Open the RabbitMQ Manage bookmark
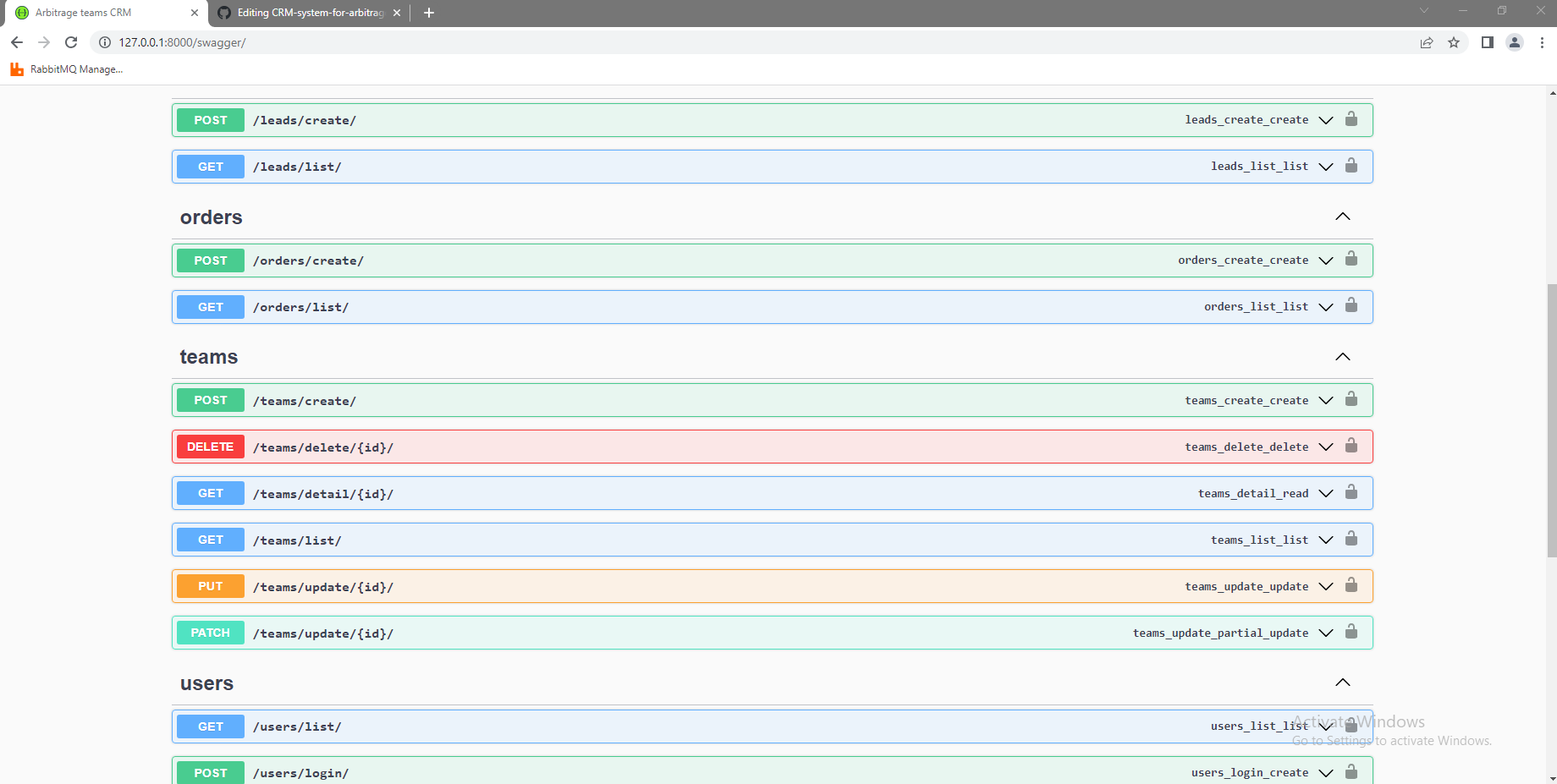This screenshot has height=784, width=1557. coord(66,69)
